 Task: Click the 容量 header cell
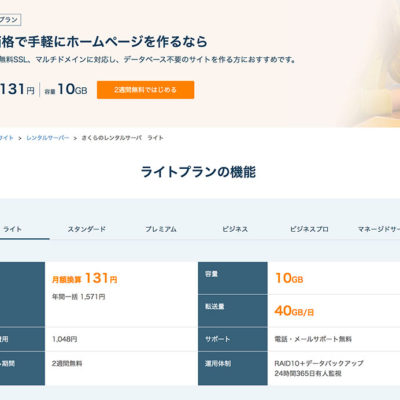click(233, 278)
